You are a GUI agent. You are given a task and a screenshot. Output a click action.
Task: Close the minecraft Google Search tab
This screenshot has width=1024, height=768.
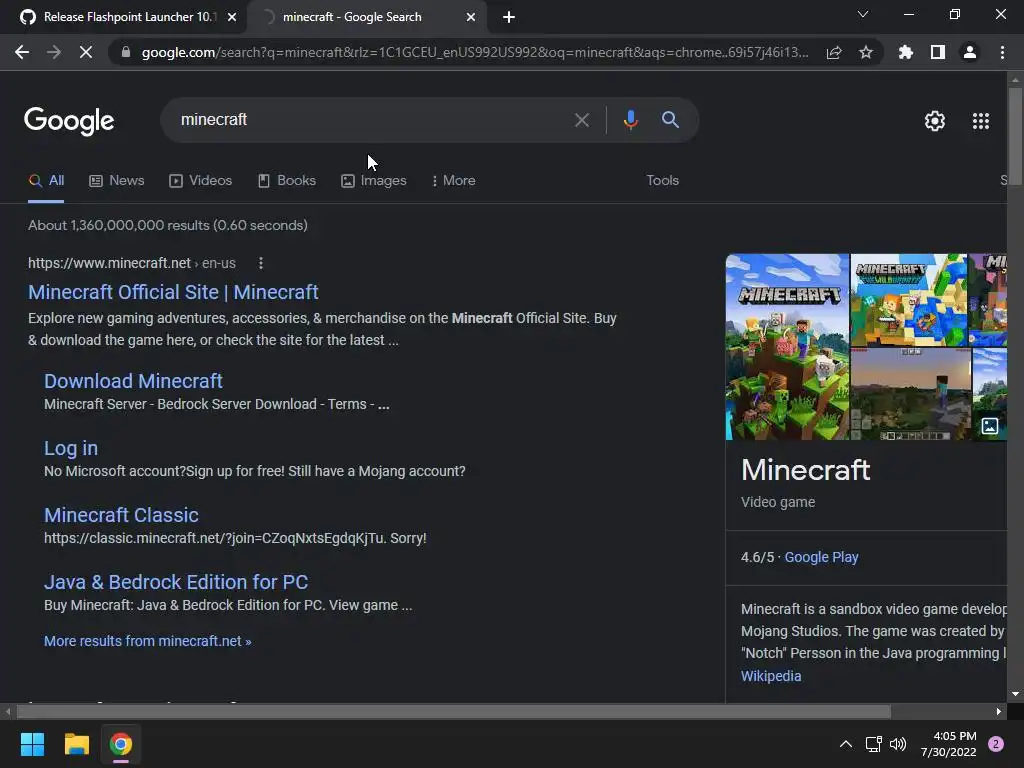click(x=471, y=17)
